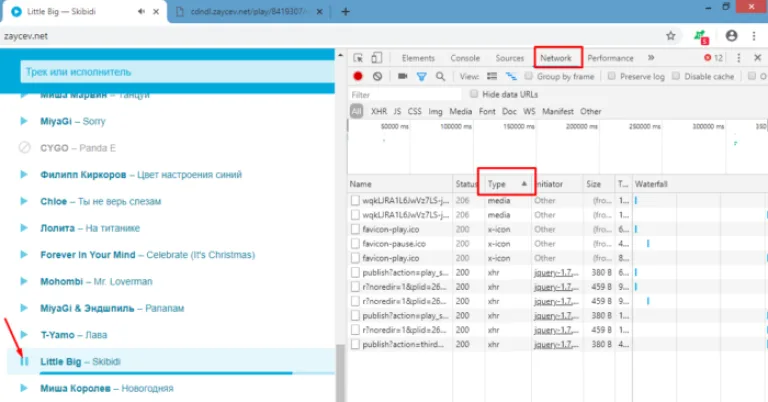Toggle the blue filter funnel icon
Viewport: 768px width, 402px height.
[421, 76]
